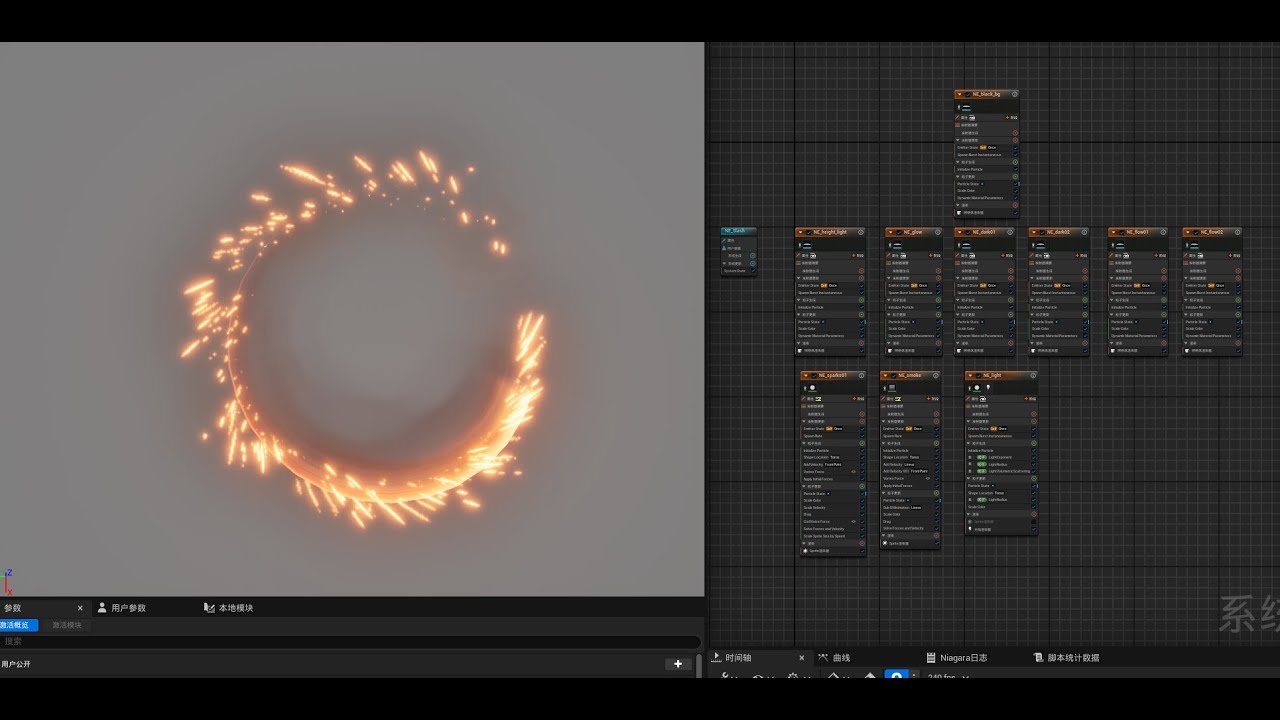
Task: Add system spawn module on NE_slash node
Action: tap(753, 255)
